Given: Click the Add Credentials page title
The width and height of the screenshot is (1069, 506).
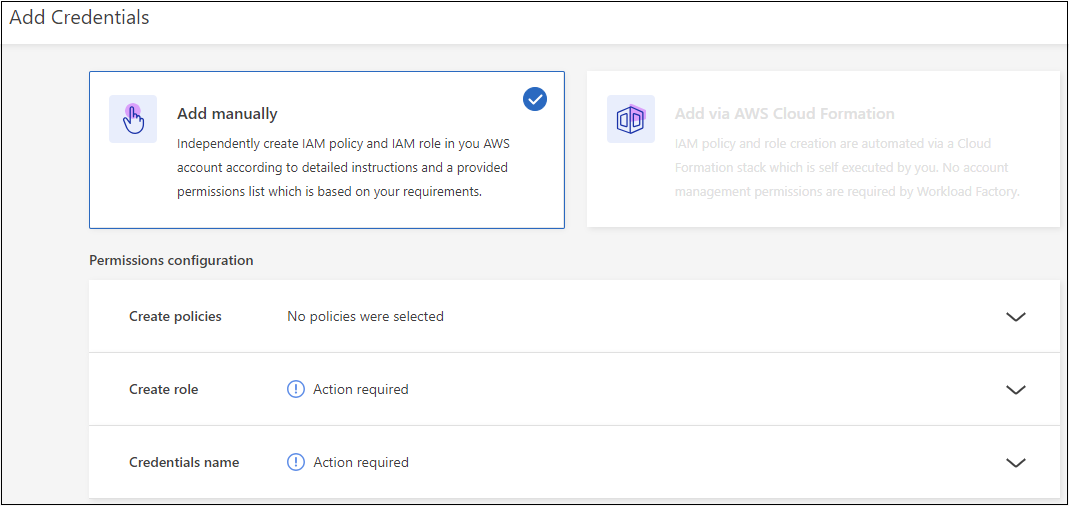Looking at the screenshot, I should pyautogui.click(x=79, y=18).
